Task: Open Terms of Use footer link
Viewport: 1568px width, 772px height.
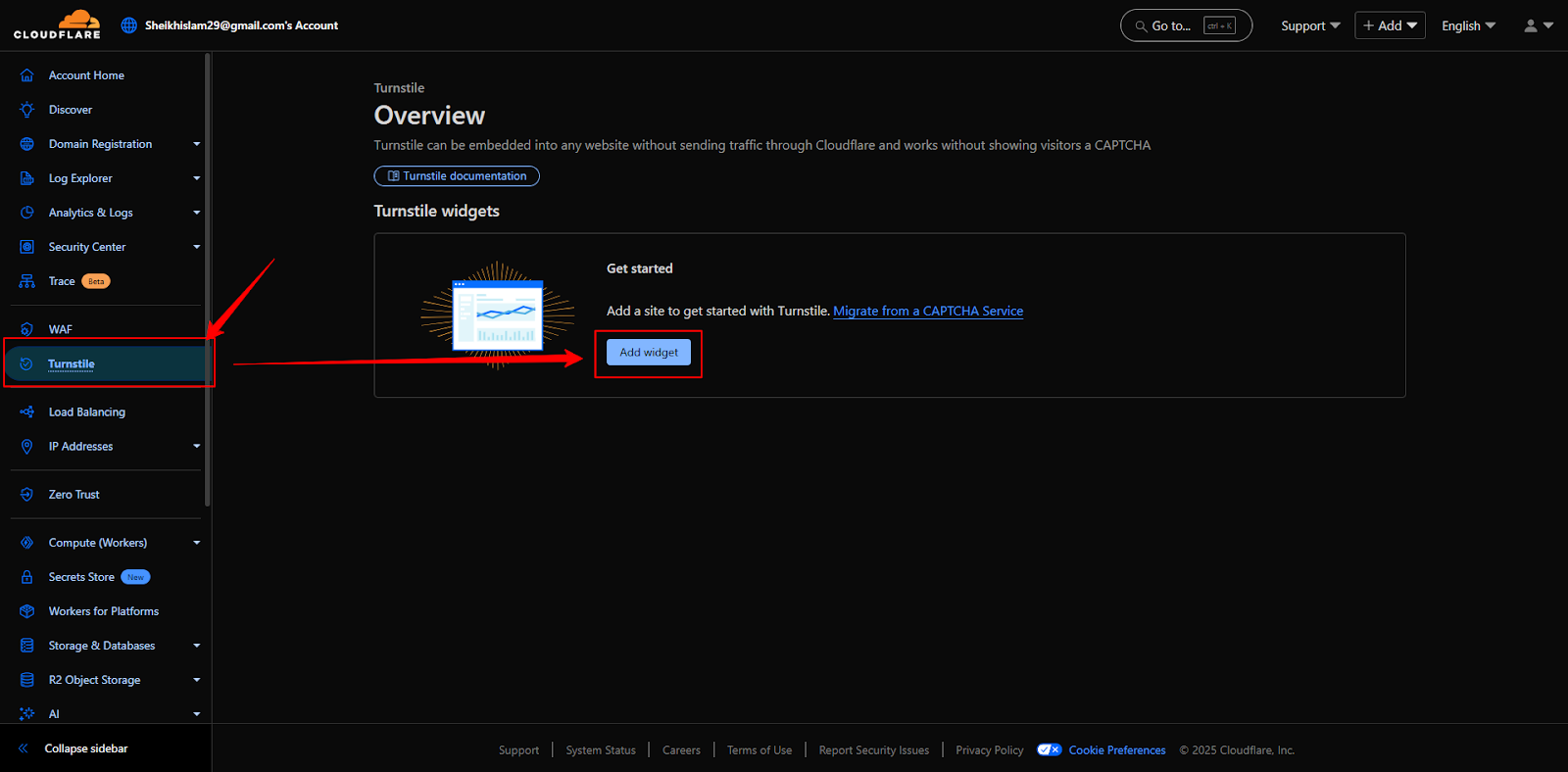Action: [759, 750]
